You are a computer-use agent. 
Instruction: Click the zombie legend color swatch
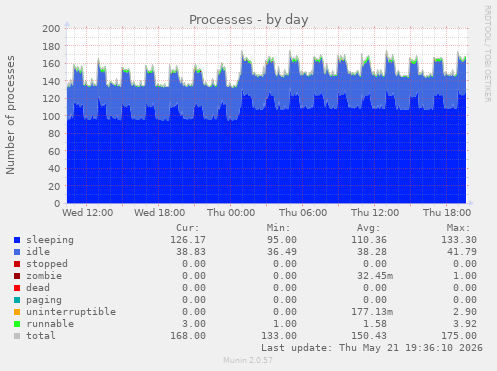(x=17, y=276)
